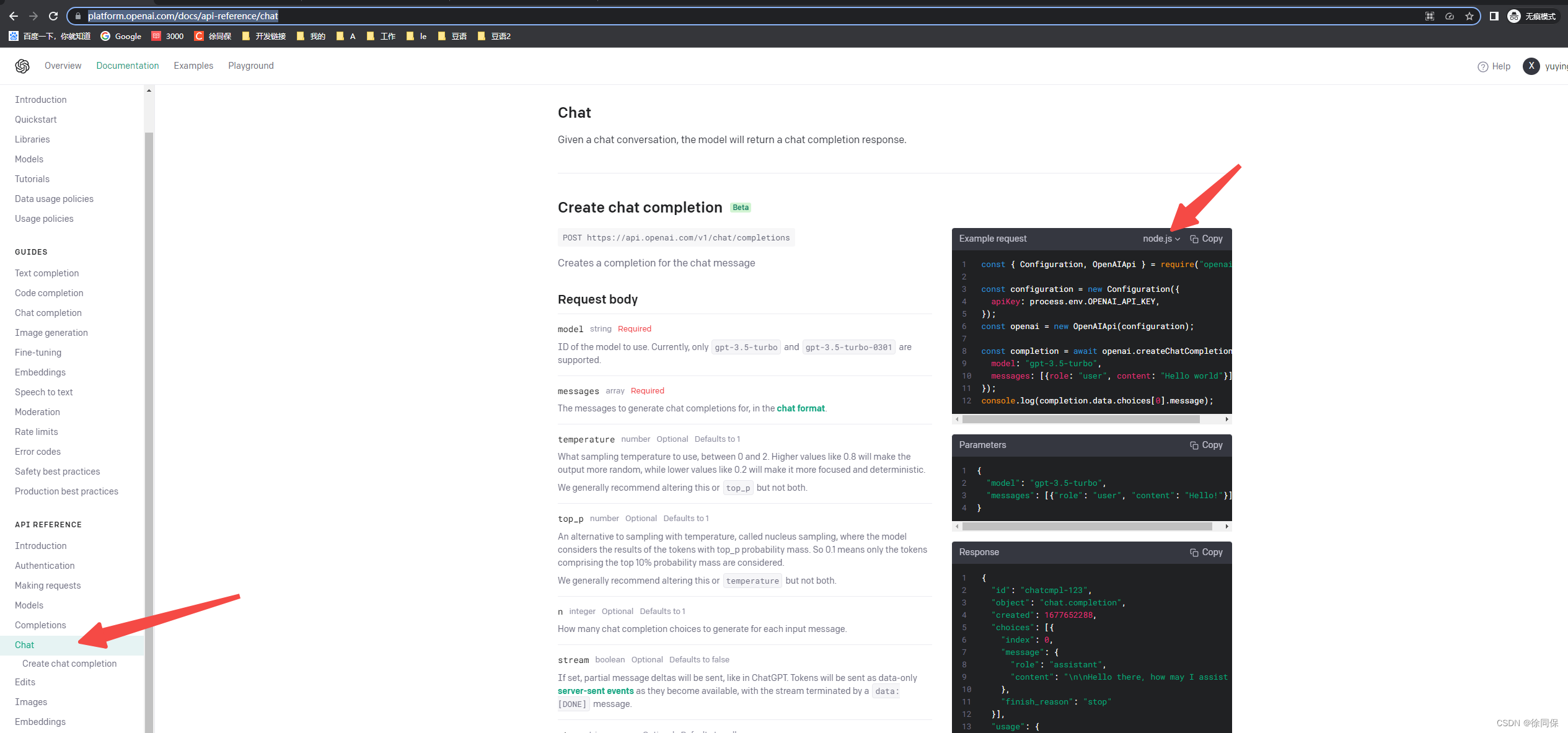Open the incognito profile icon

coord(1514,16)
